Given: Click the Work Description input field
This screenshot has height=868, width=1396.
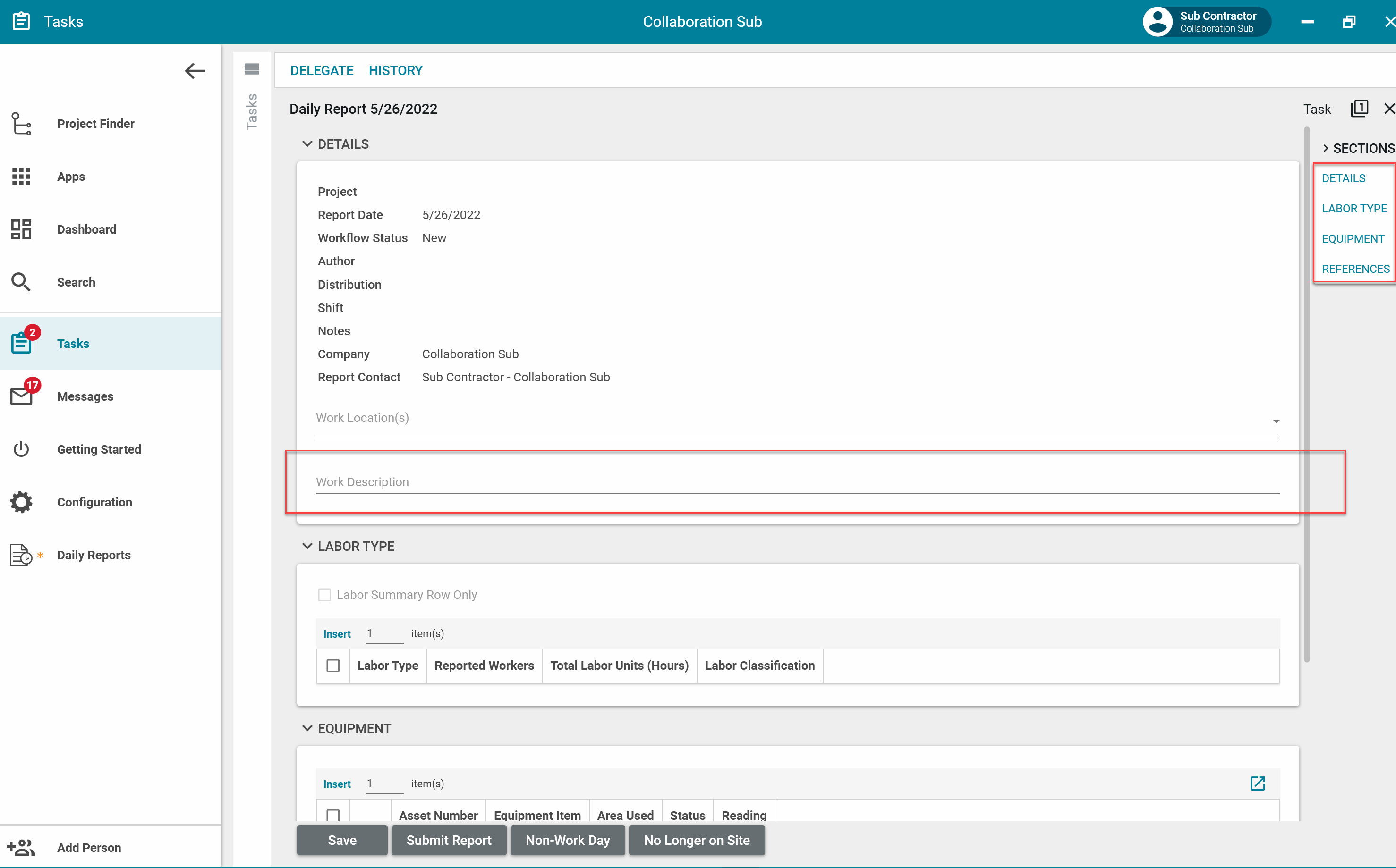Looking at the screenshot, I should point(797,481).
